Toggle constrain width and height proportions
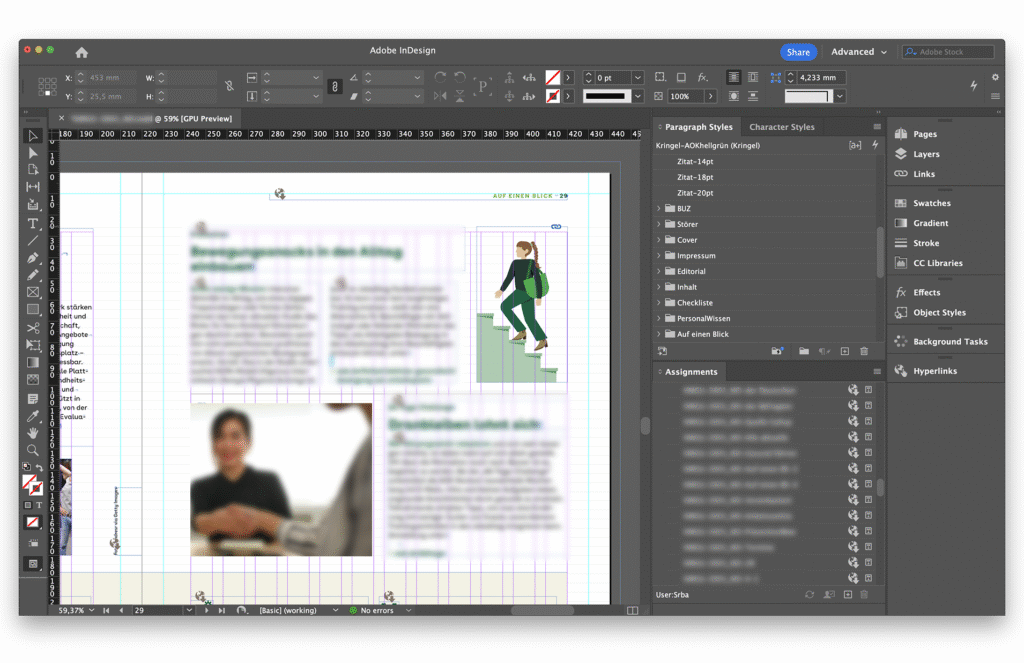The width and height of the screenshot is (1024, 663). (230, 87)
